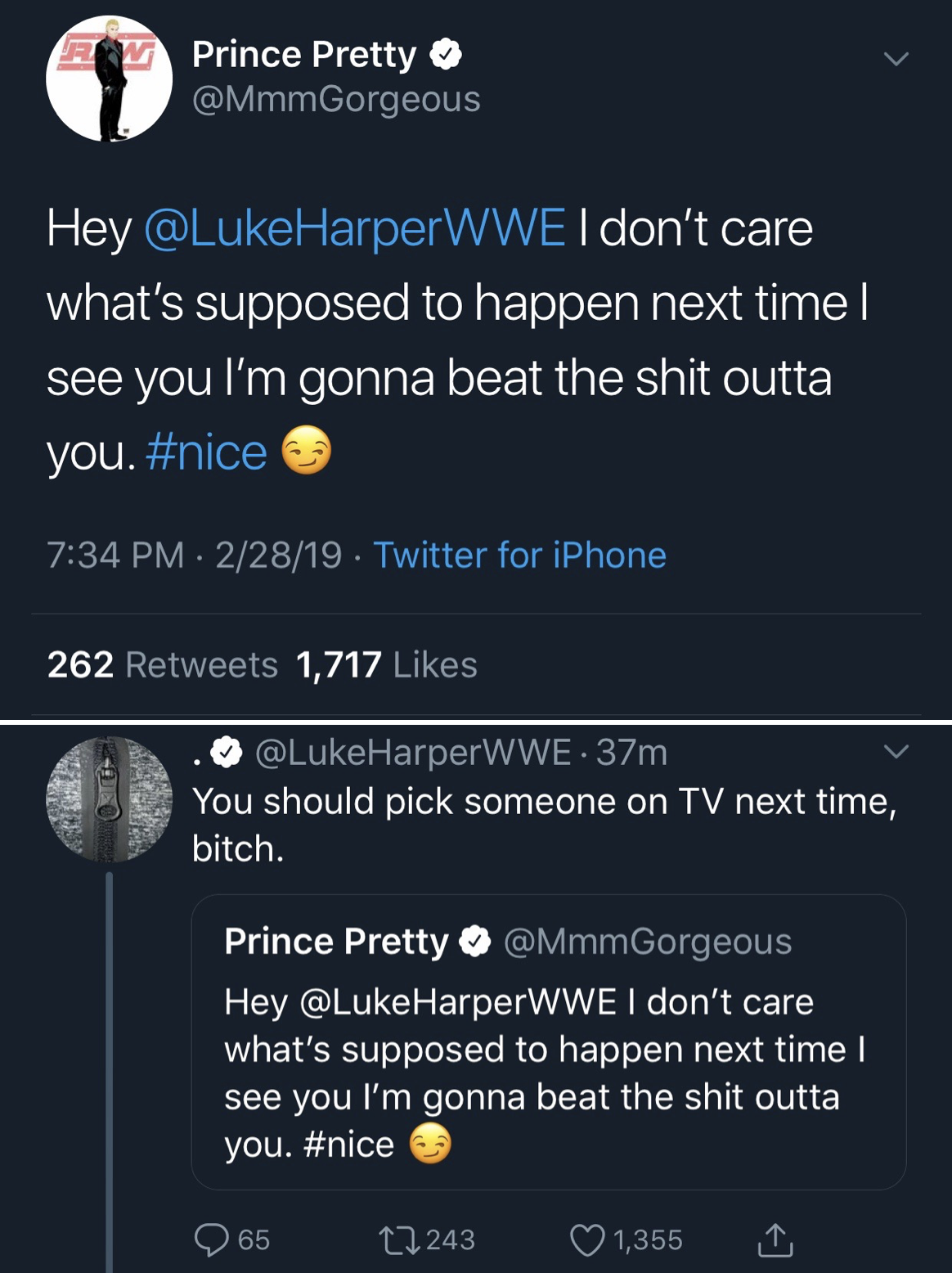
Task: Open the zipper profile picture of LukeHarperWWE
Action: pos(109,799)
